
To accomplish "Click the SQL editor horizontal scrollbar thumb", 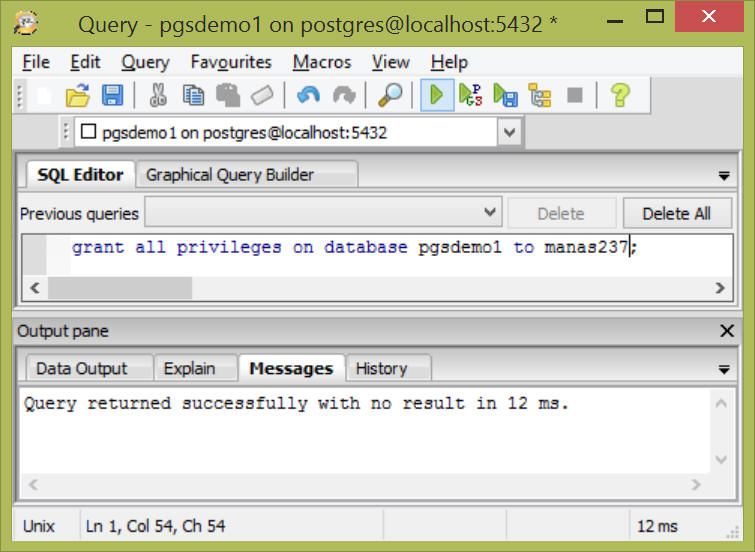I will (119, 288).
